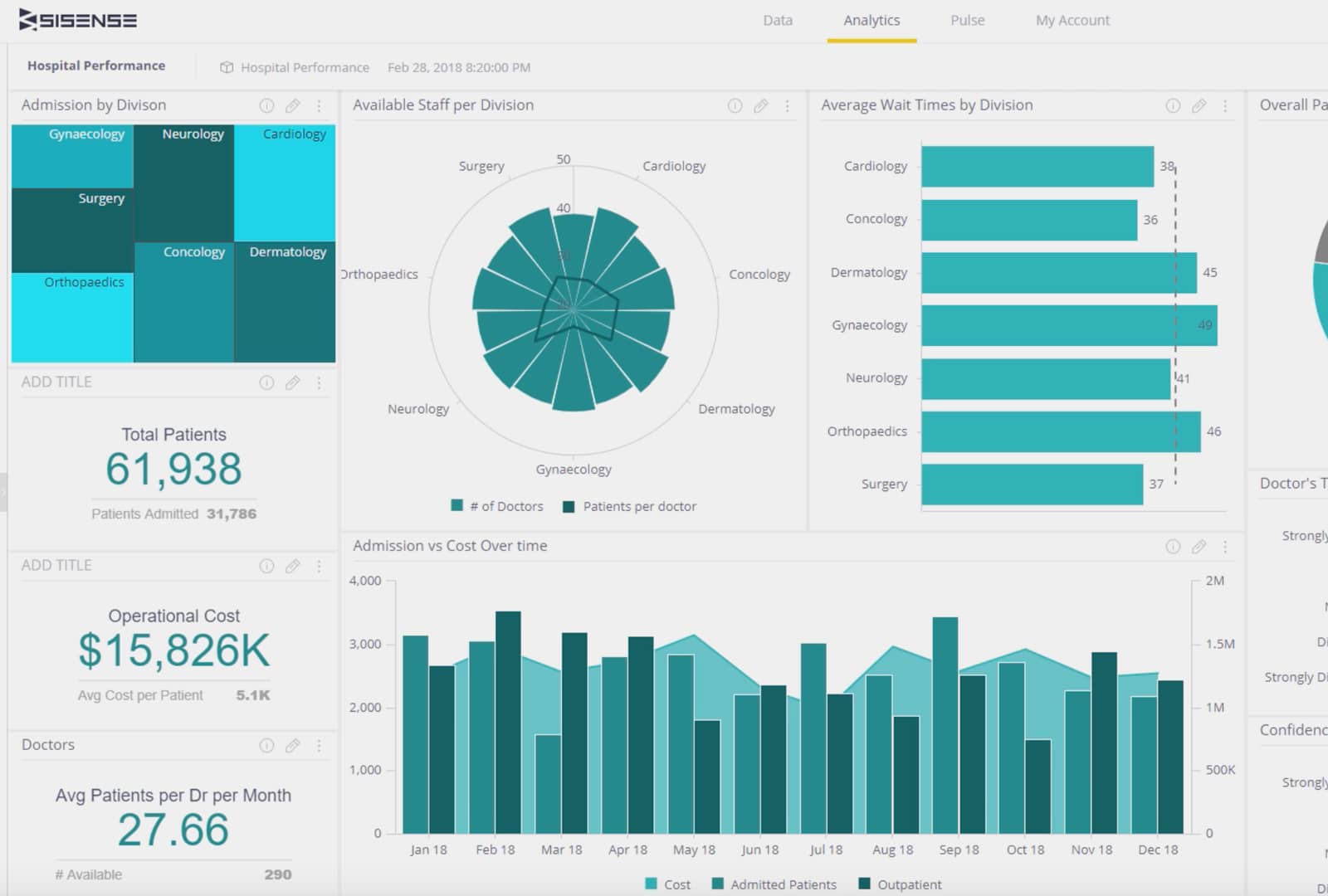Viewport: 1328px width, 896px height.
Task: Open the info icon on Average Wait Times by Division
Action: (1173, 106)
